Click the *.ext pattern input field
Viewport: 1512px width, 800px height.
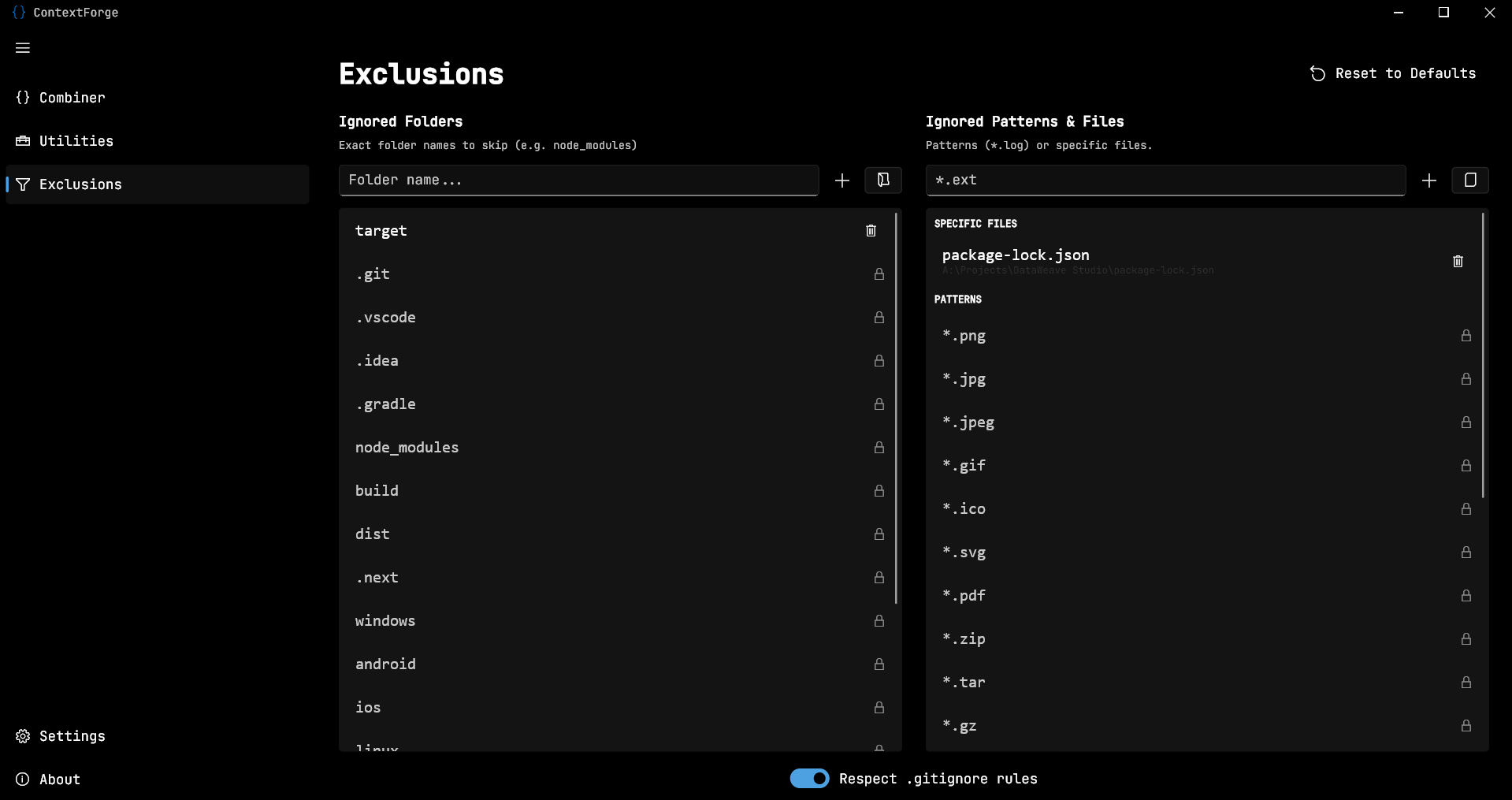[1166, 180]
